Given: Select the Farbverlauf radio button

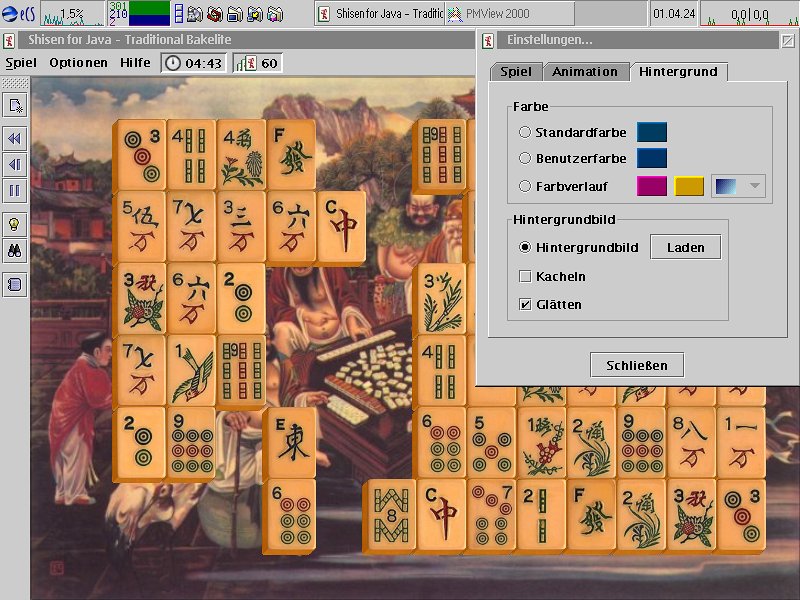Looking at the screenshot, I should 524,186.
